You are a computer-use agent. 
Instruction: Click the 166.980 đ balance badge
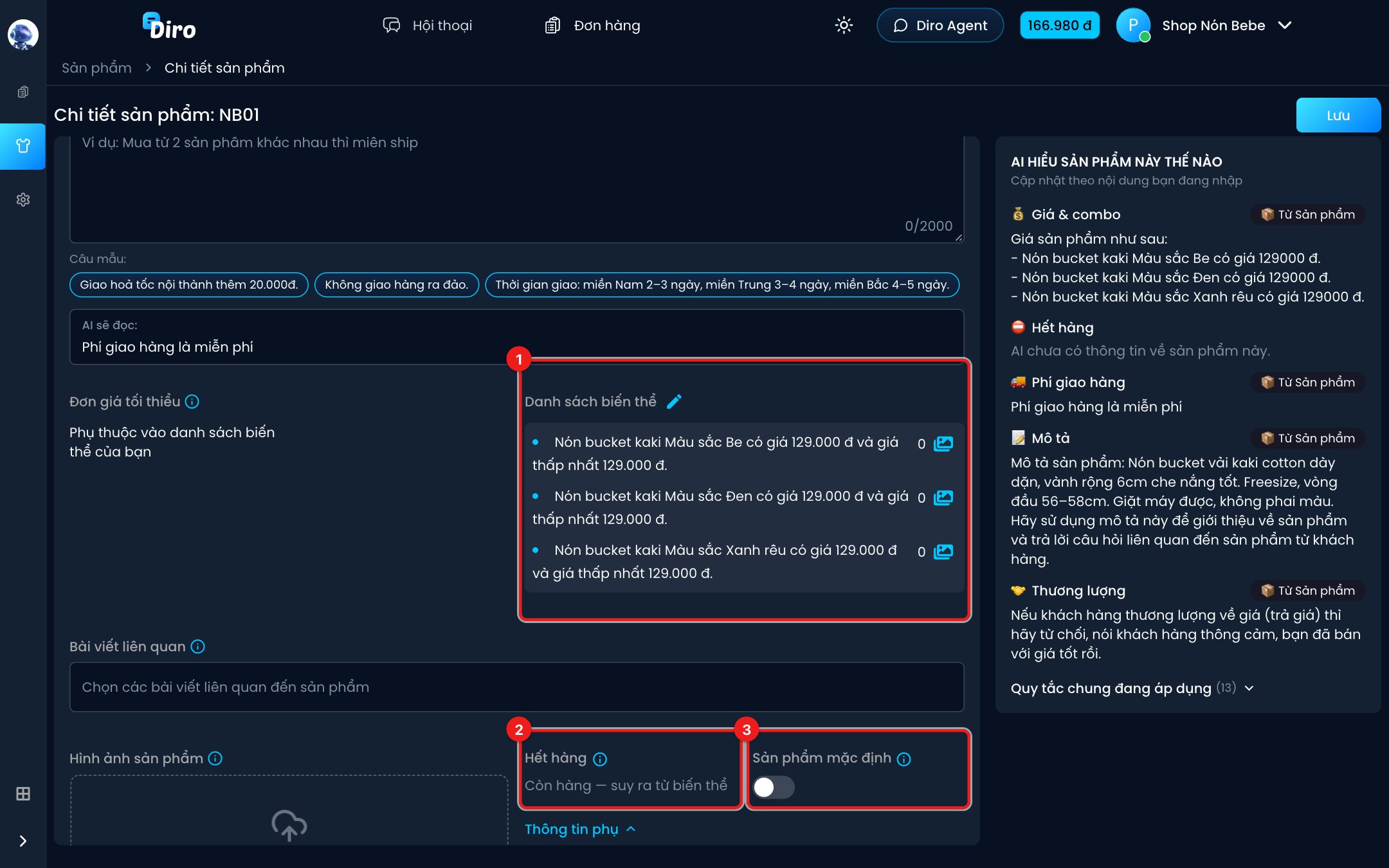(1059, 25)
